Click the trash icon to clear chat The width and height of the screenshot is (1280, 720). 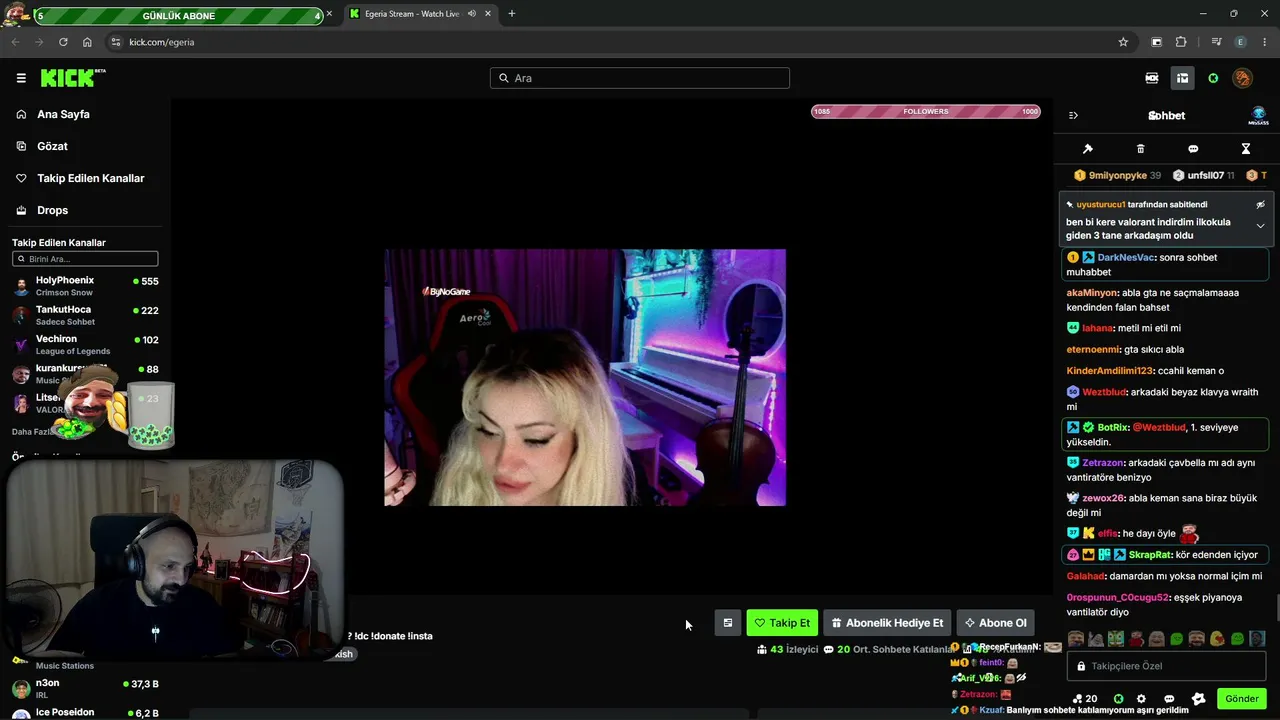pyautogui.click(x=1140, y=149)
